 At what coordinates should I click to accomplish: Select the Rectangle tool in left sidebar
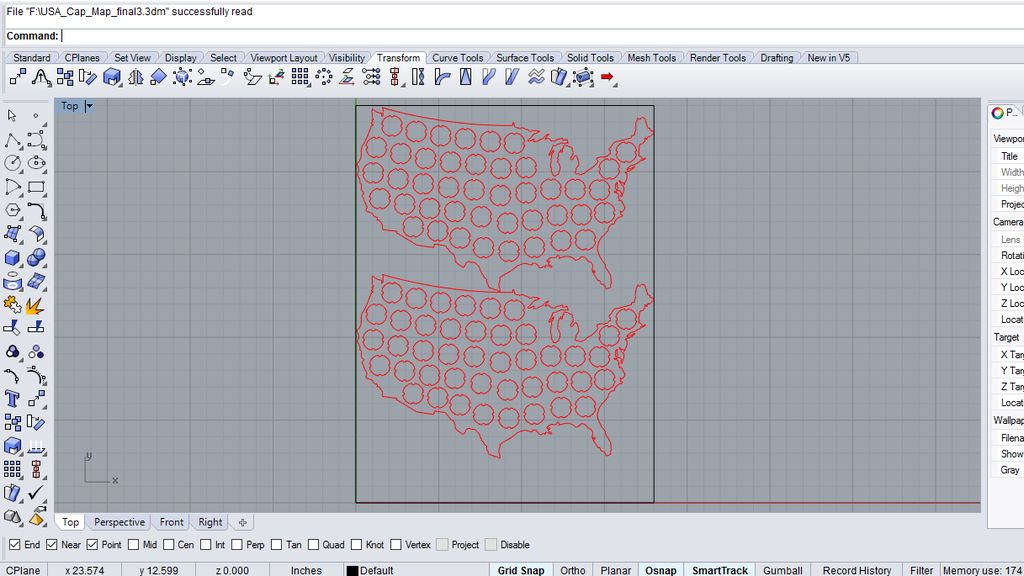36,187
